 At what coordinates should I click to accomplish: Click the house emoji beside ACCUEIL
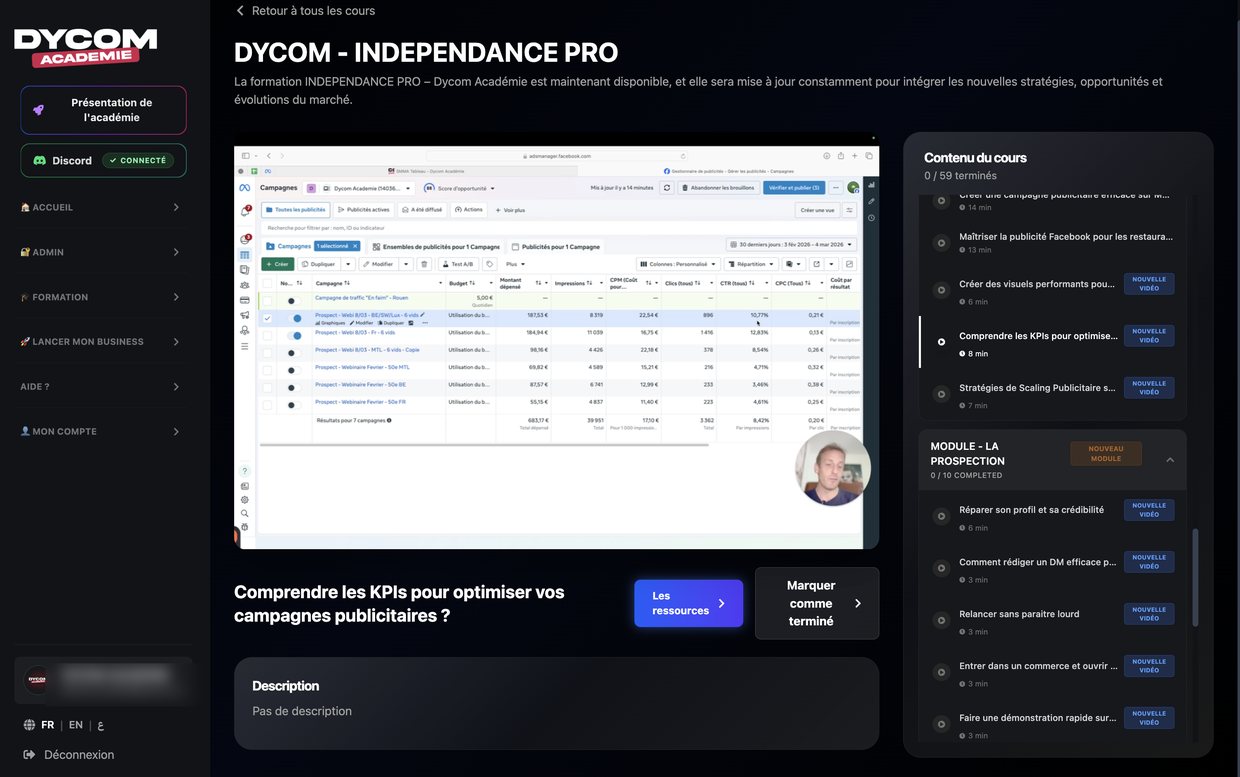pyautogui.click(x=25, y=207)
